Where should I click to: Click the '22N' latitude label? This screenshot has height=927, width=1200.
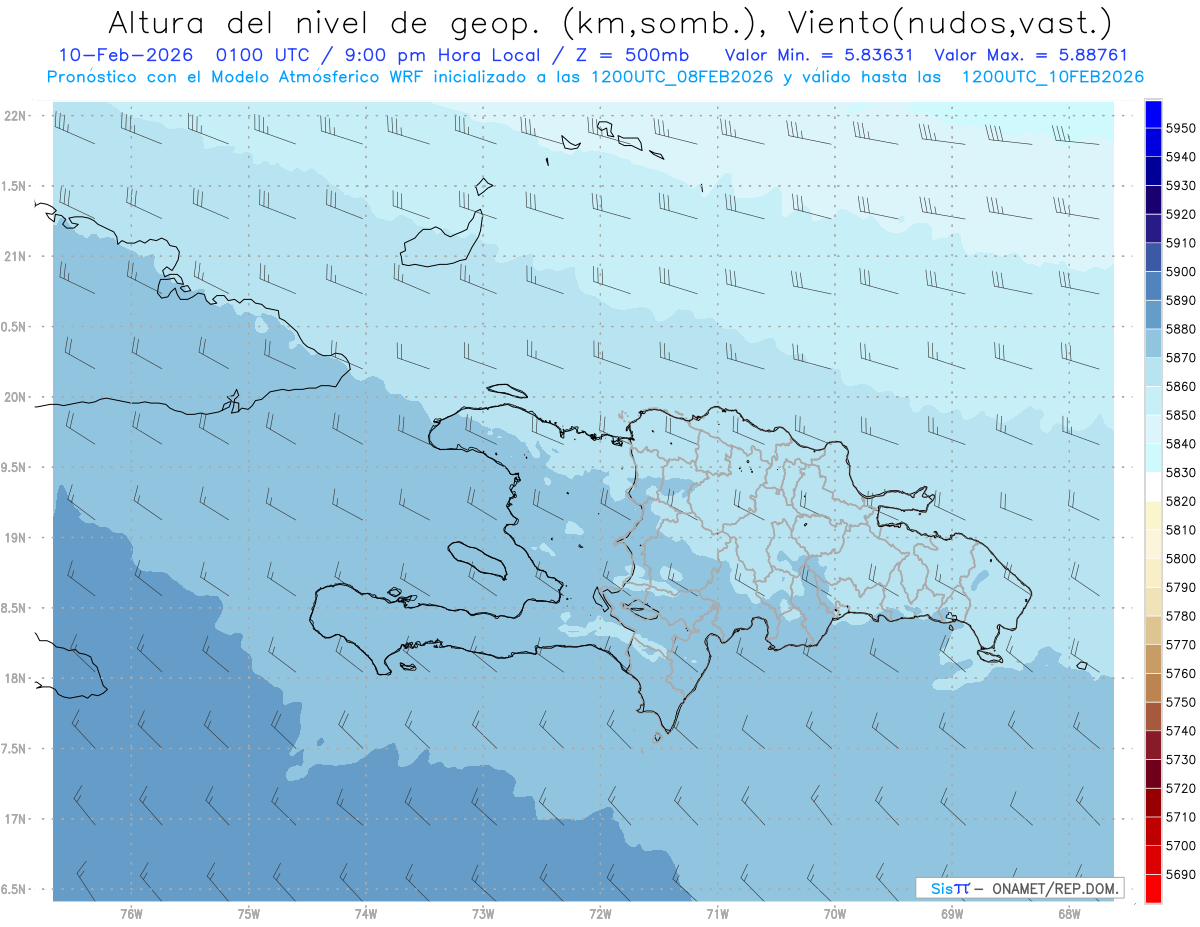(16, 116)
